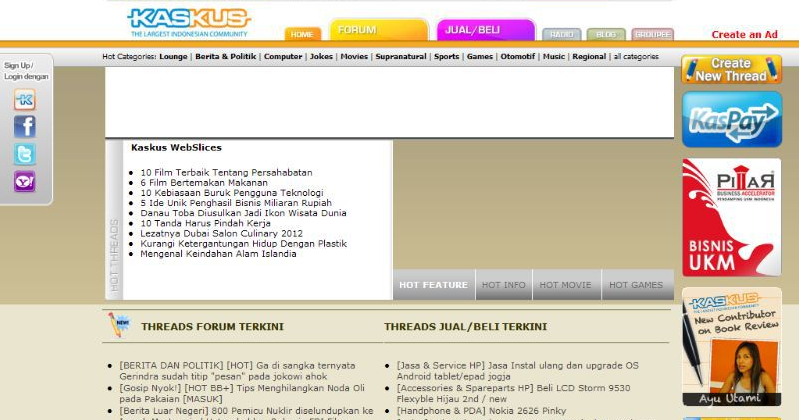Image resolution: width=799 pixels, height=420 pixels.
Task: Open the Otomotif category
Action: [518, 57]
